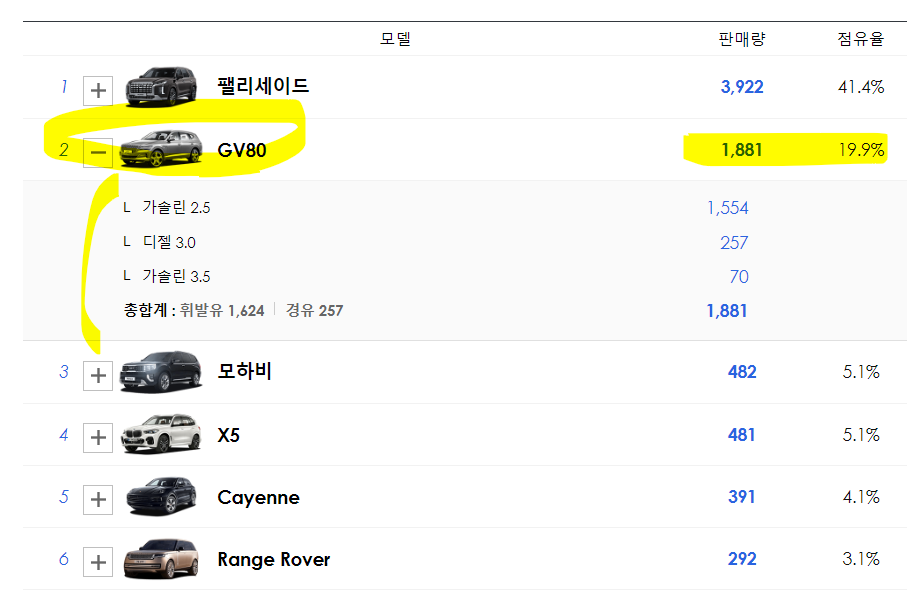Open the Range Rover car thumbnail
The image size is (918, 610).
161,559
